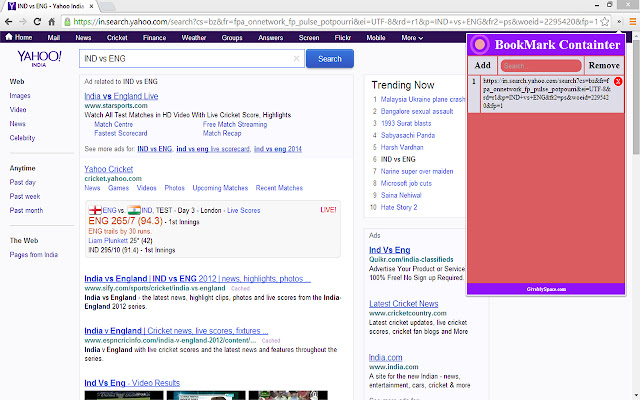
Task: Open the browser home page icon
Action: (51, 22)
